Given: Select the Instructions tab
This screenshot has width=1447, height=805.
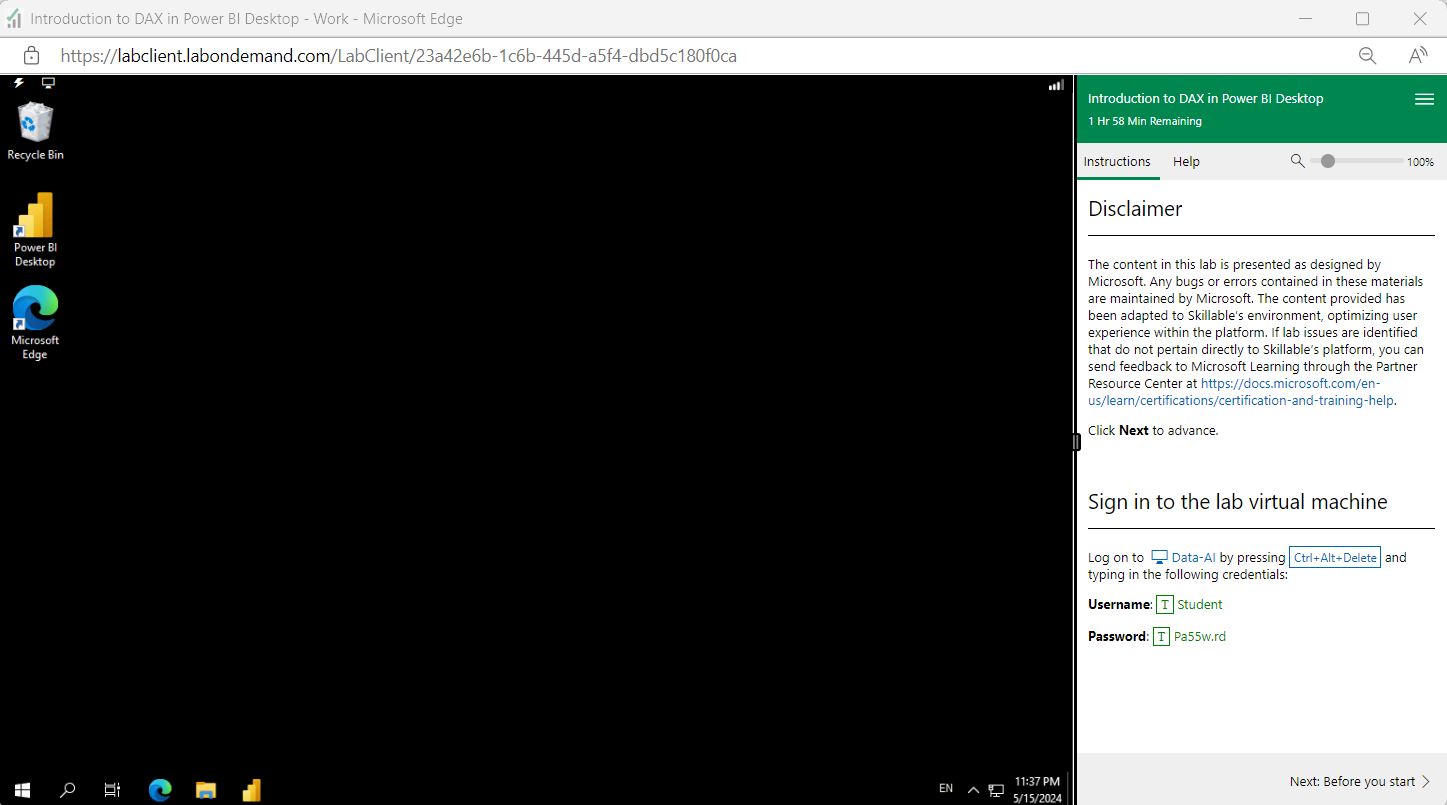Looking at the screenshot, I should coord(1117,161).
